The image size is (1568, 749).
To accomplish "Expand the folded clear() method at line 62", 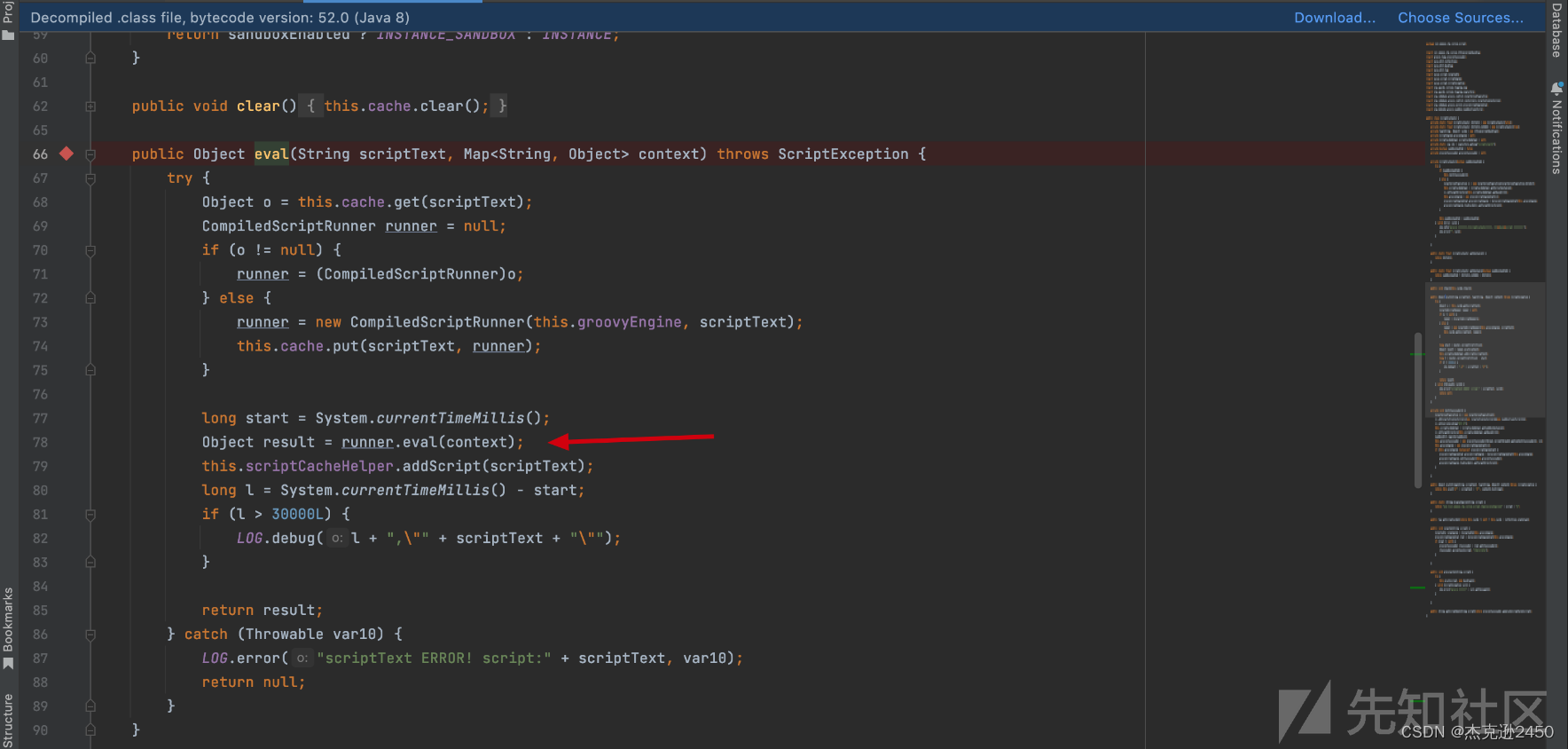I will coord(90,106).
